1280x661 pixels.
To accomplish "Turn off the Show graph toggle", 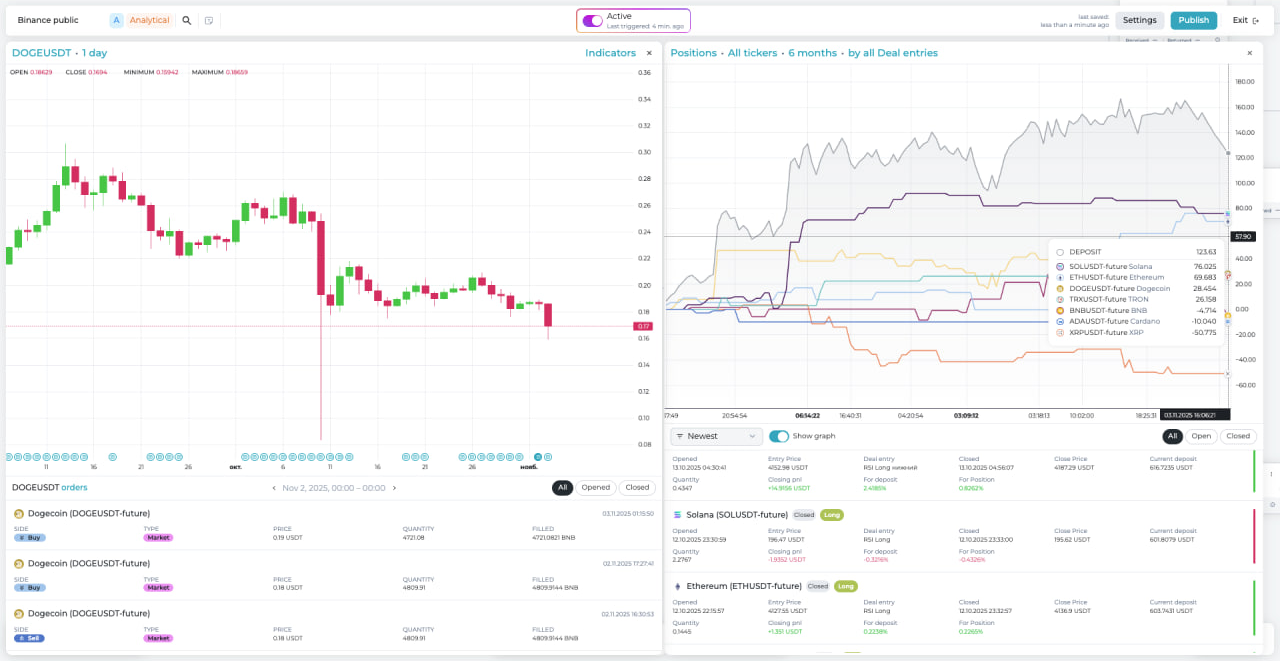I will [780, 436].
